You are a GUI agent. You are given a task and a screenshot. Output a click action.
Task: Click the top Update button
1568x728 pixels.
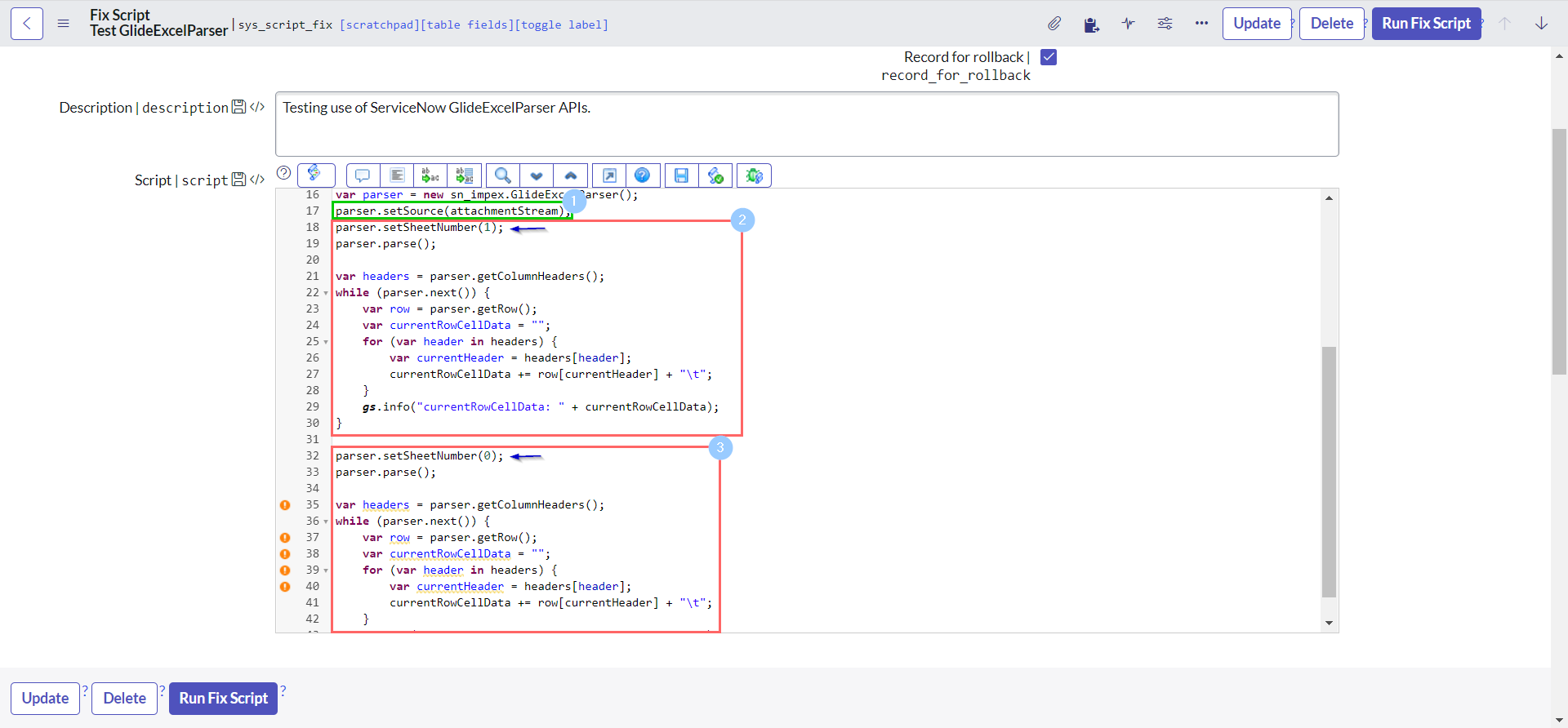pyautogui.click(x=1257, y=24)
